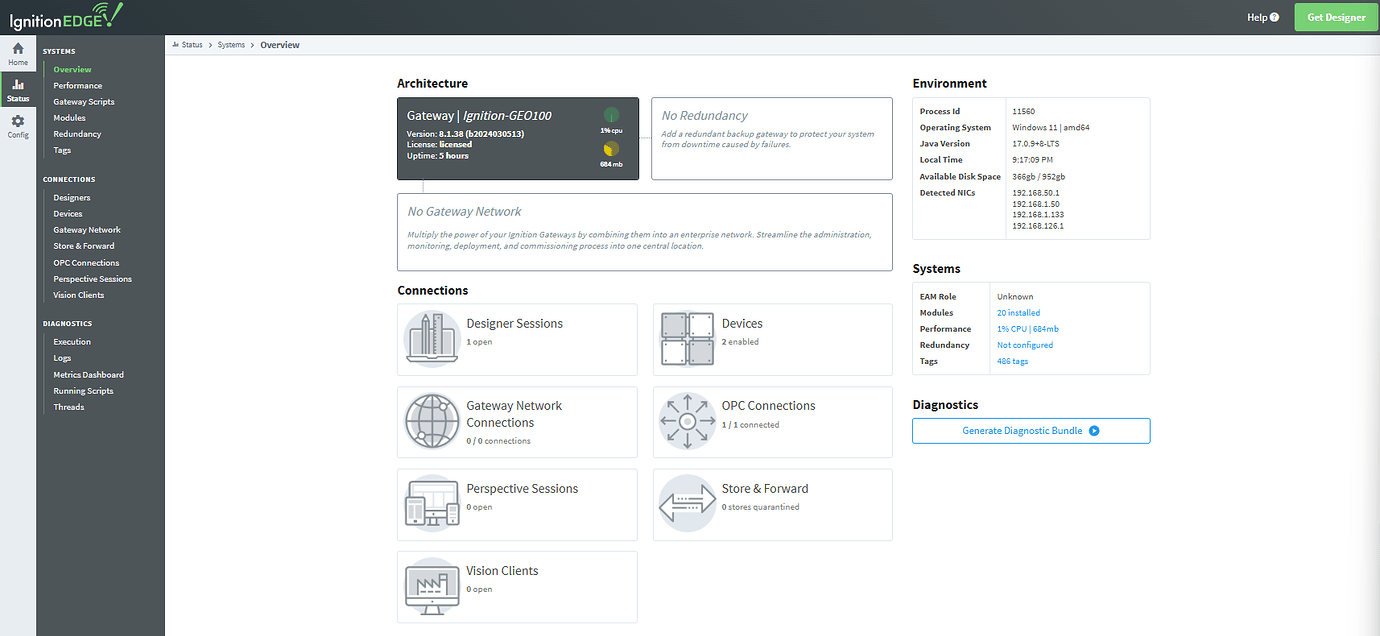1380x636 pixels.
Task: Open the Home page from the left sidebar
Action: [17, 55]
